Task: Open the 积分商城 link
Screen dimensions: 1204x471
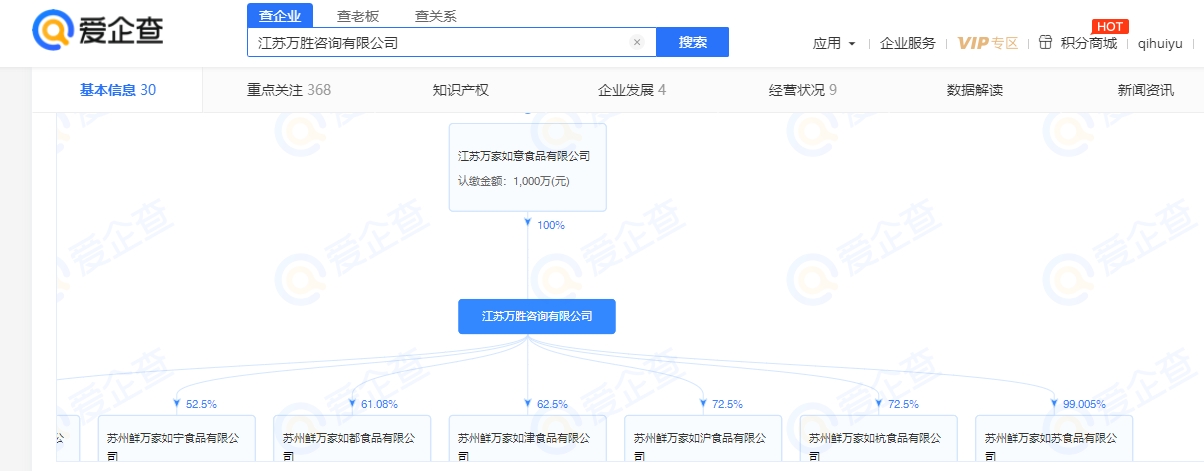Action: (1088, 43)
